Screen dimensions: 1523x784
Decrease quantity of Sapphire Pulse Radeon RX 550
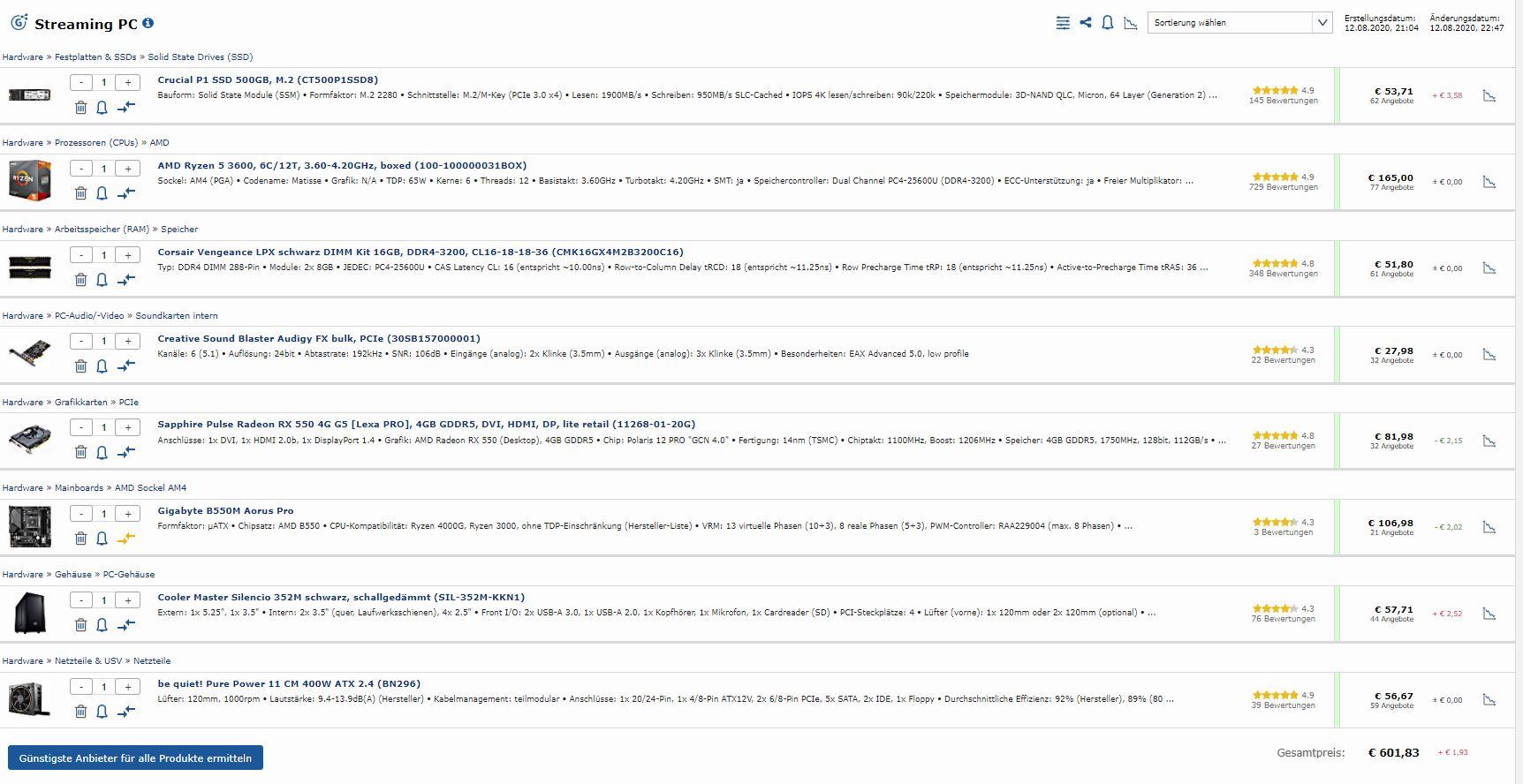(x=81, y=427)
